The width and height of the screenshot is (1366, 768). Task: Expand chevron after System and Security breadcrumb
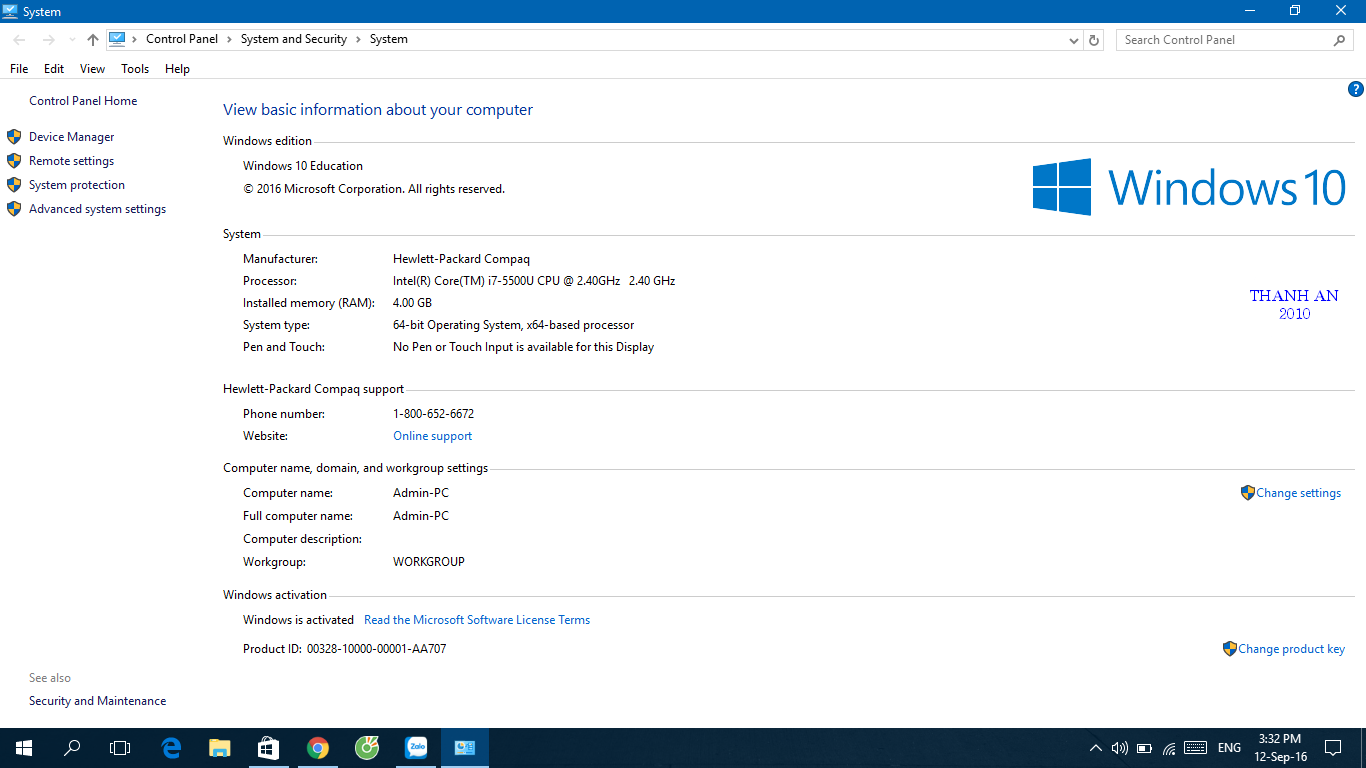click(358, 39)
